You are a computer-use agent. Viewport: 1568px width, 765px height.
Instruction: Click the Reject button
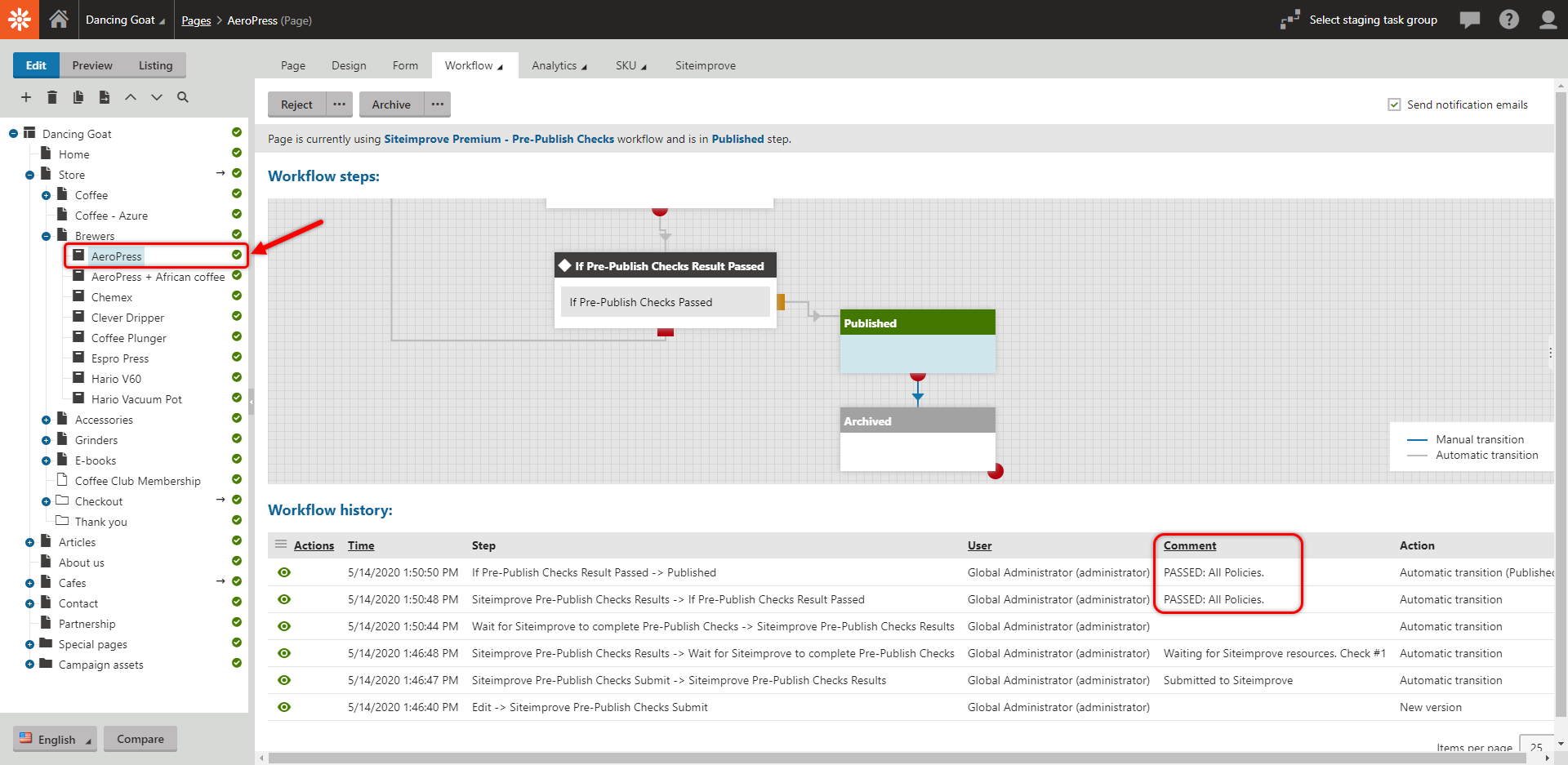pos(296,105)
